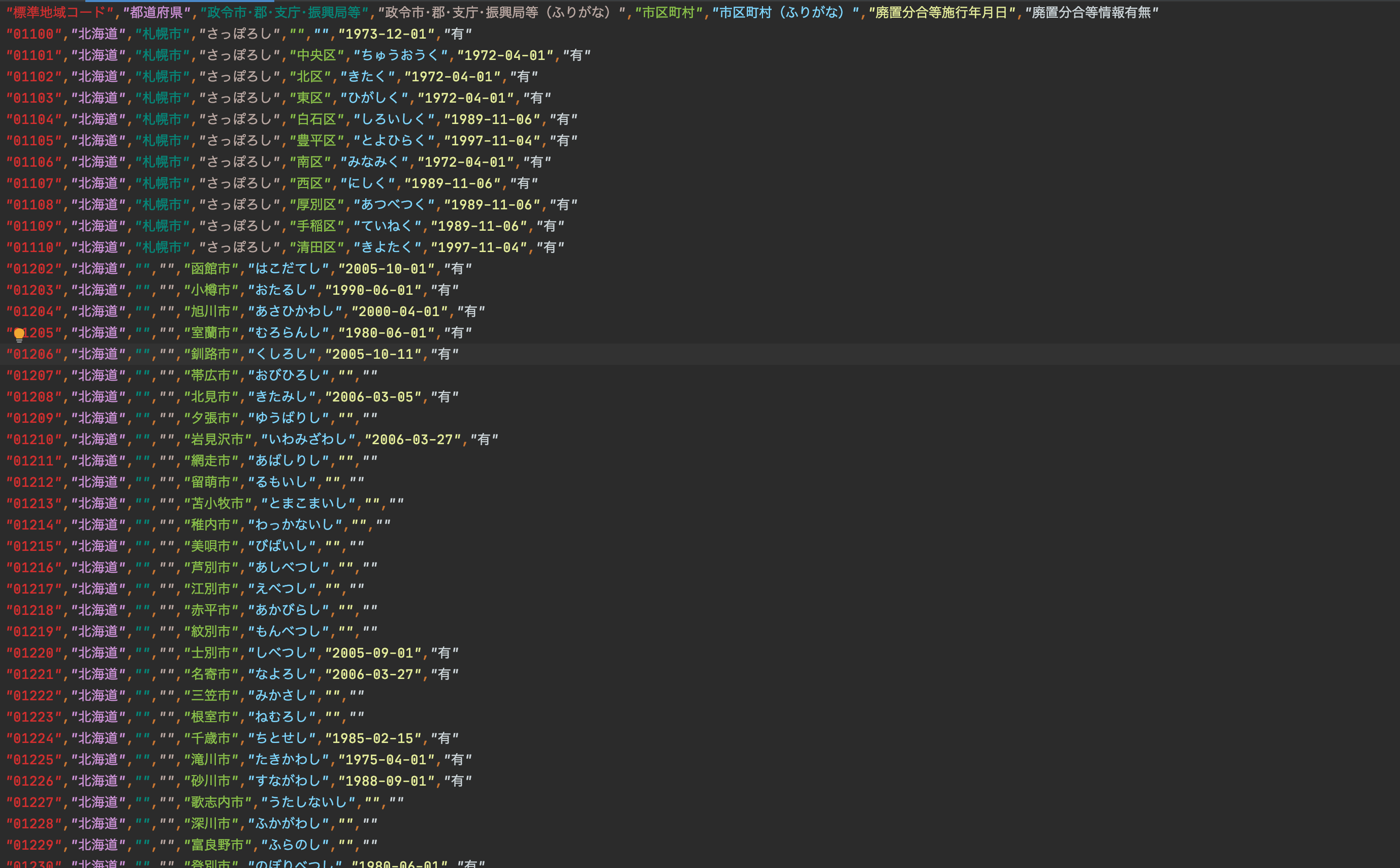Click the 廃置分合等情報有無 header field
This screenshot has width=1400, height=868.
[1091, 13]
